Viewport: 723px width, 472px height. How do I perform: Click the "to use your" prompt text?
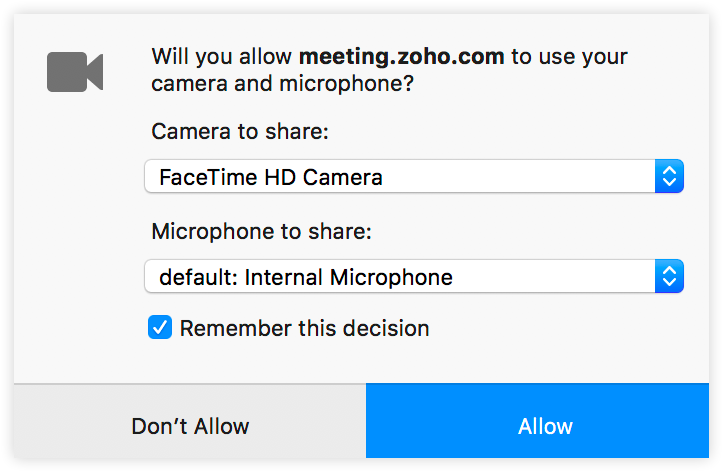[569, 56]
